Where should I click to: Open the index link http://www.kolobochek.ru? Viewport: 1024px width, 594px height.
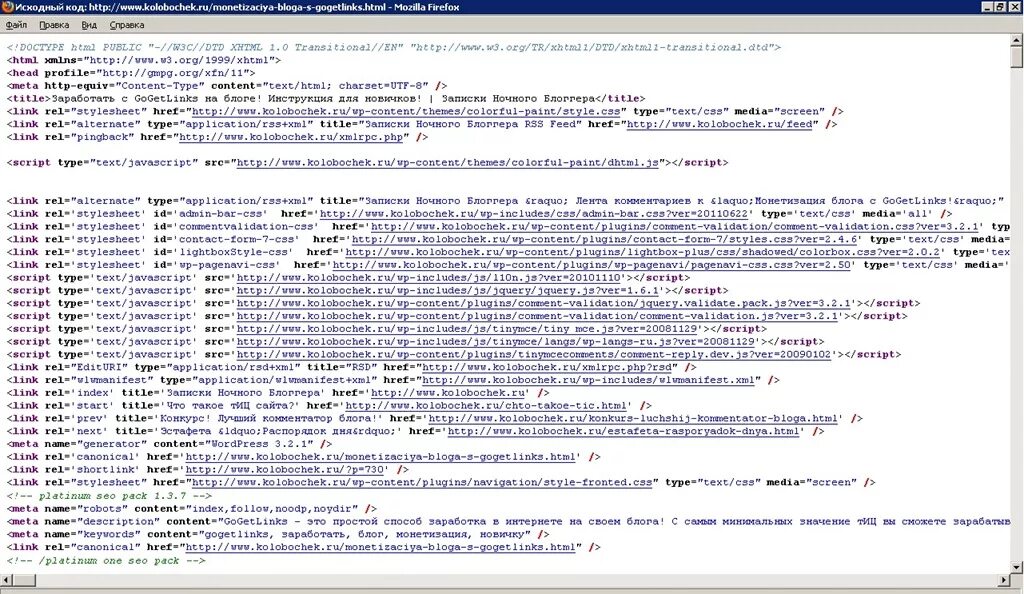[x=447, y=393]
